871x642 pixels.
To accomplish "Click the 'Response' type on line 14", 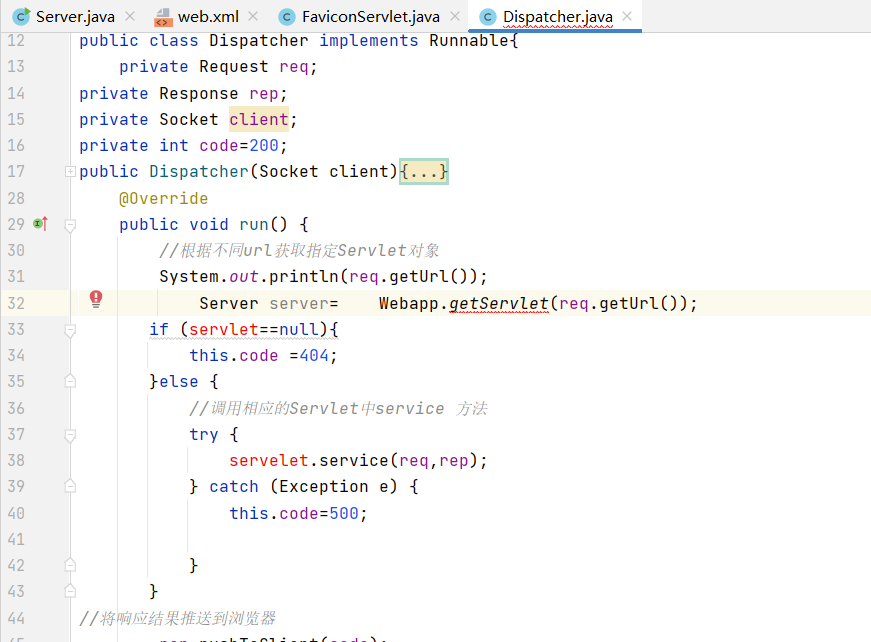I will [198, 93].
